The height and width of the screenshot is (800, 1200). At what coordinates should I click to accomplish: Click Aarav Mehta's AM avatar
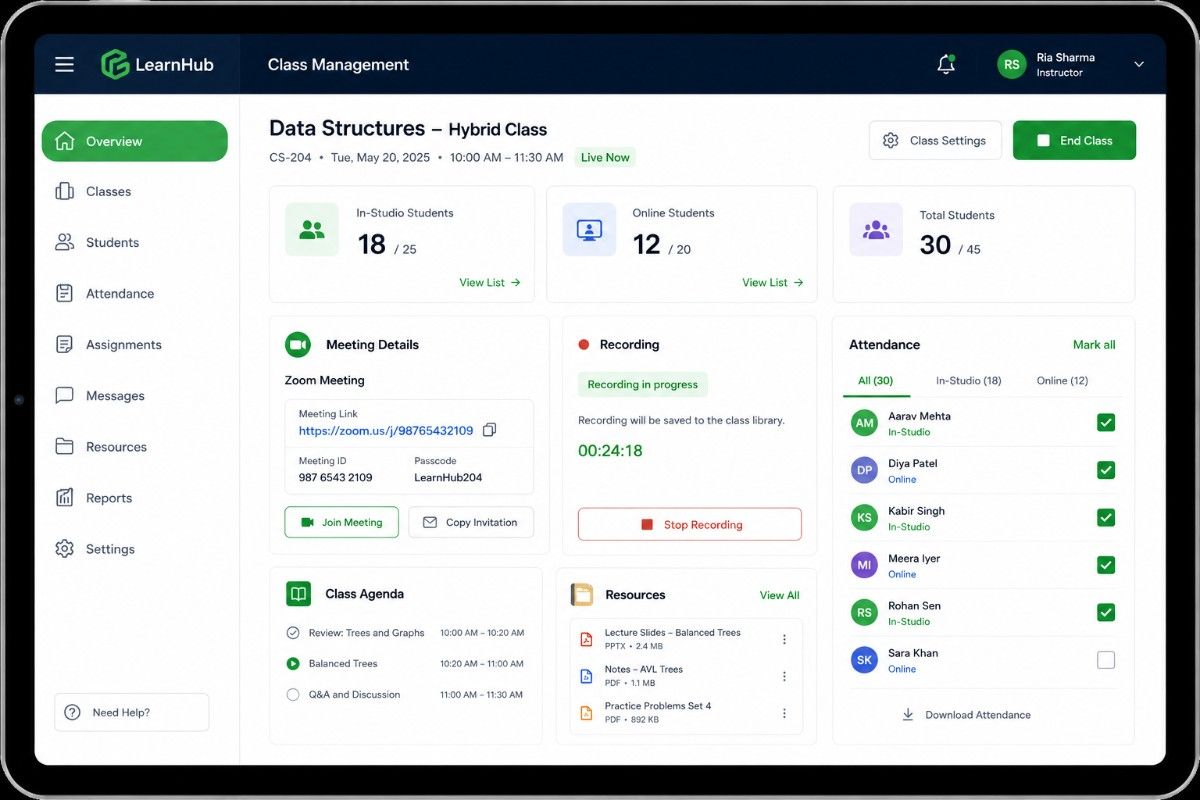(864, 423)
